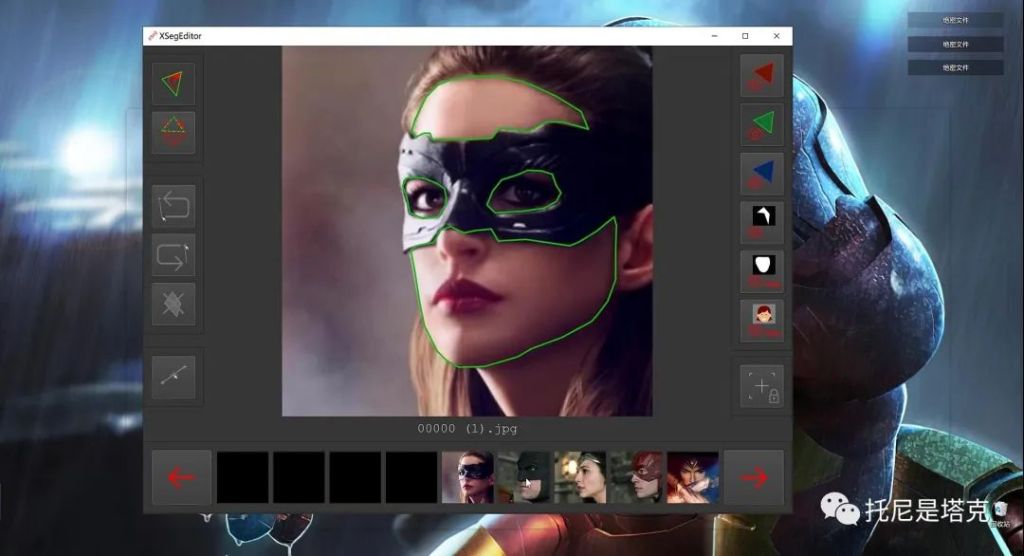Screen dimensions: 1024x556
Task: Open the topmost 绝密文件 desktop item
Action: (x=955, y=20)
